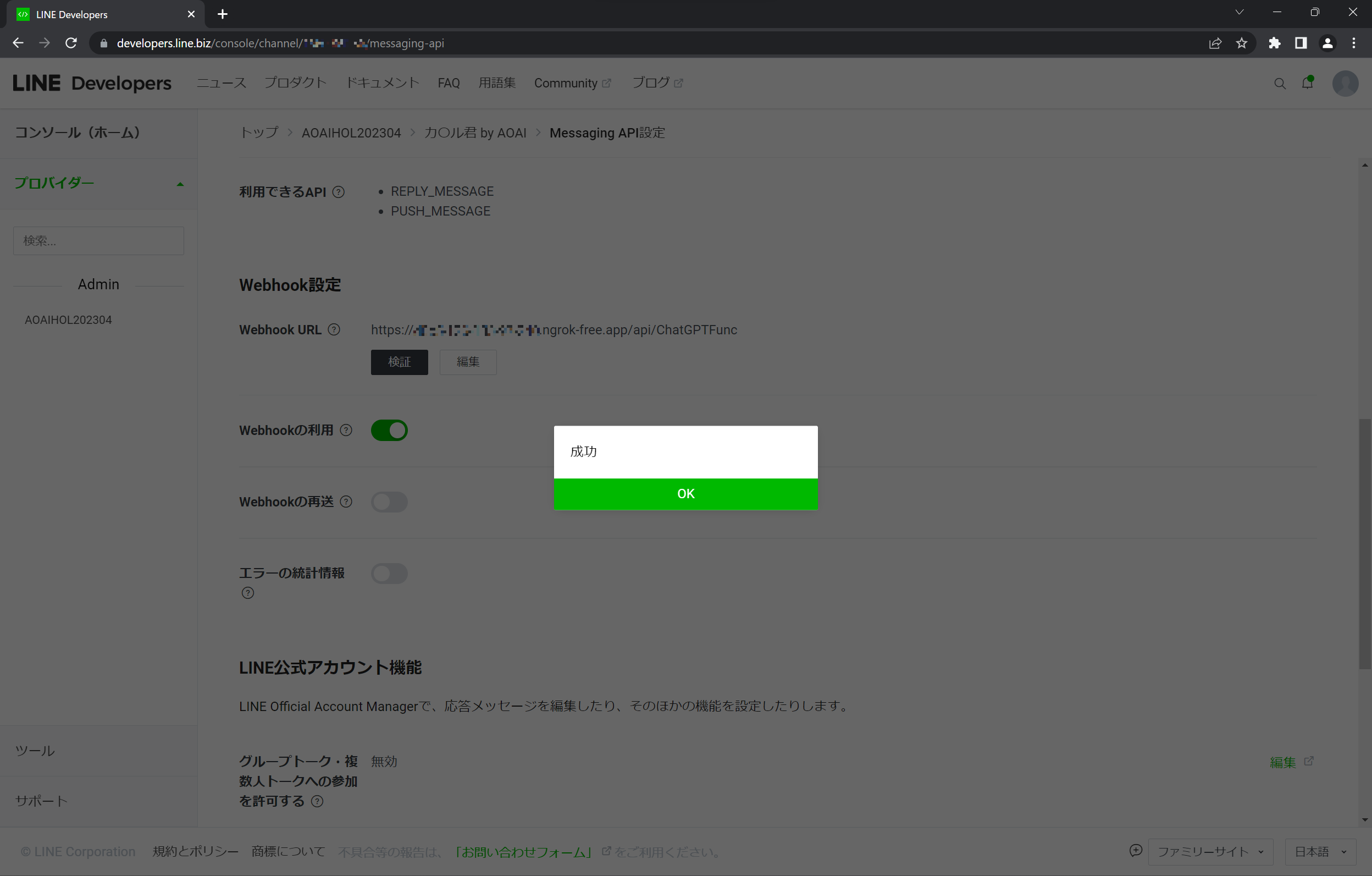Click the sidebar 検索 search field
Viewport: 1372px width, 876px height.
click(98, 240)
